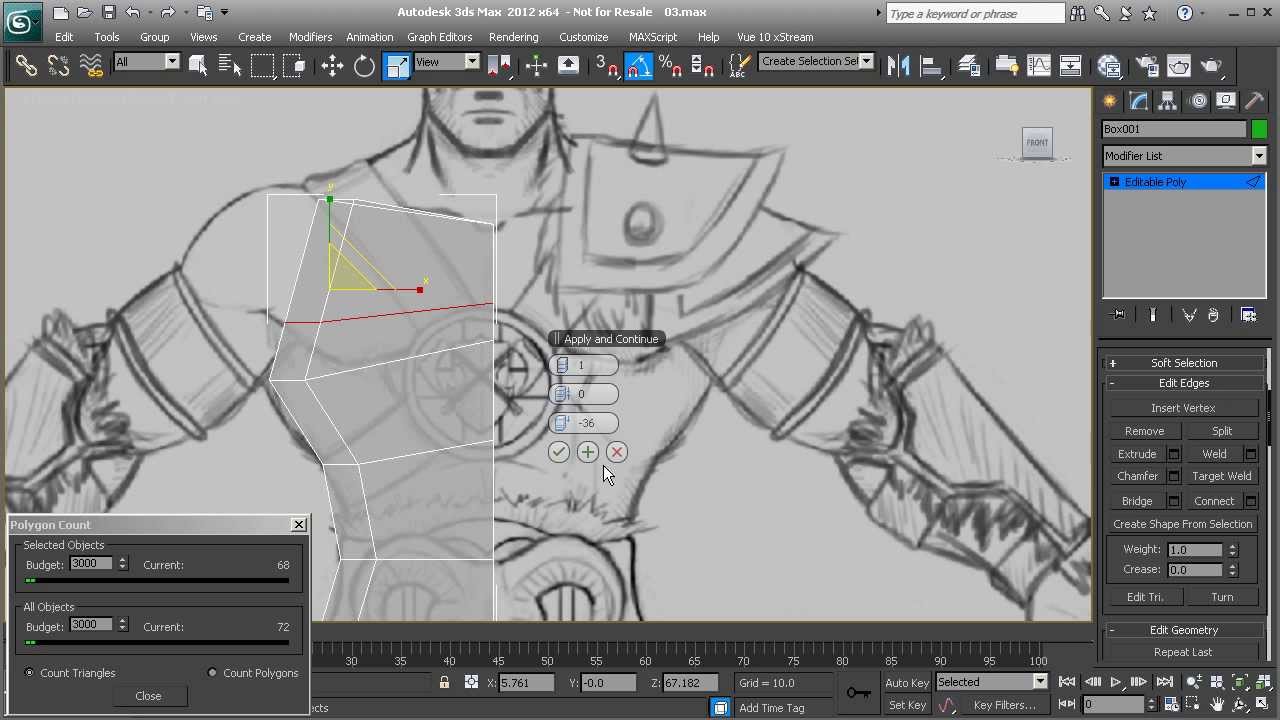Screen dimensions: 1280x720
Task: Click the Mirror tool icon
Action: pos(899,66)
